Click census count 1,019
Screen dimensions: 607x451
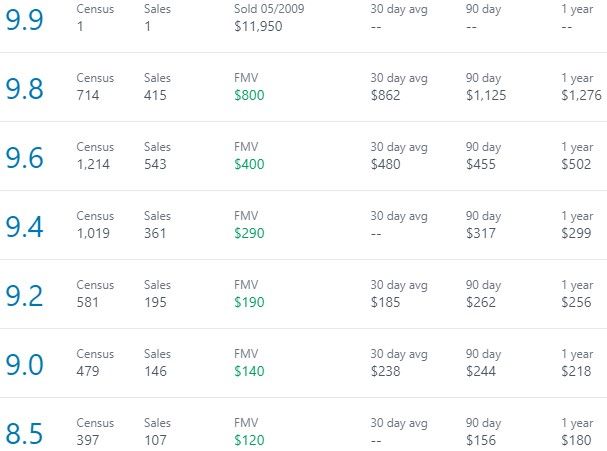tap(93, 233)
